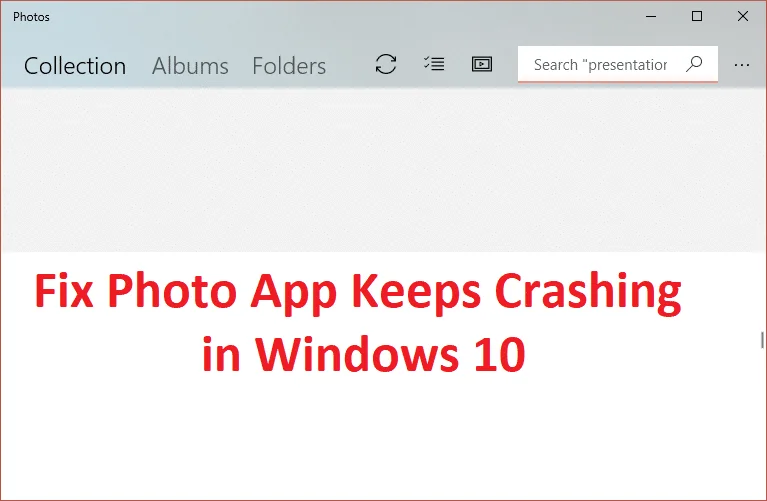The height and width of the screenshot is (501, 767).
Task: Click the Refresh icon in the toolbar
Action: click(386, 64)
